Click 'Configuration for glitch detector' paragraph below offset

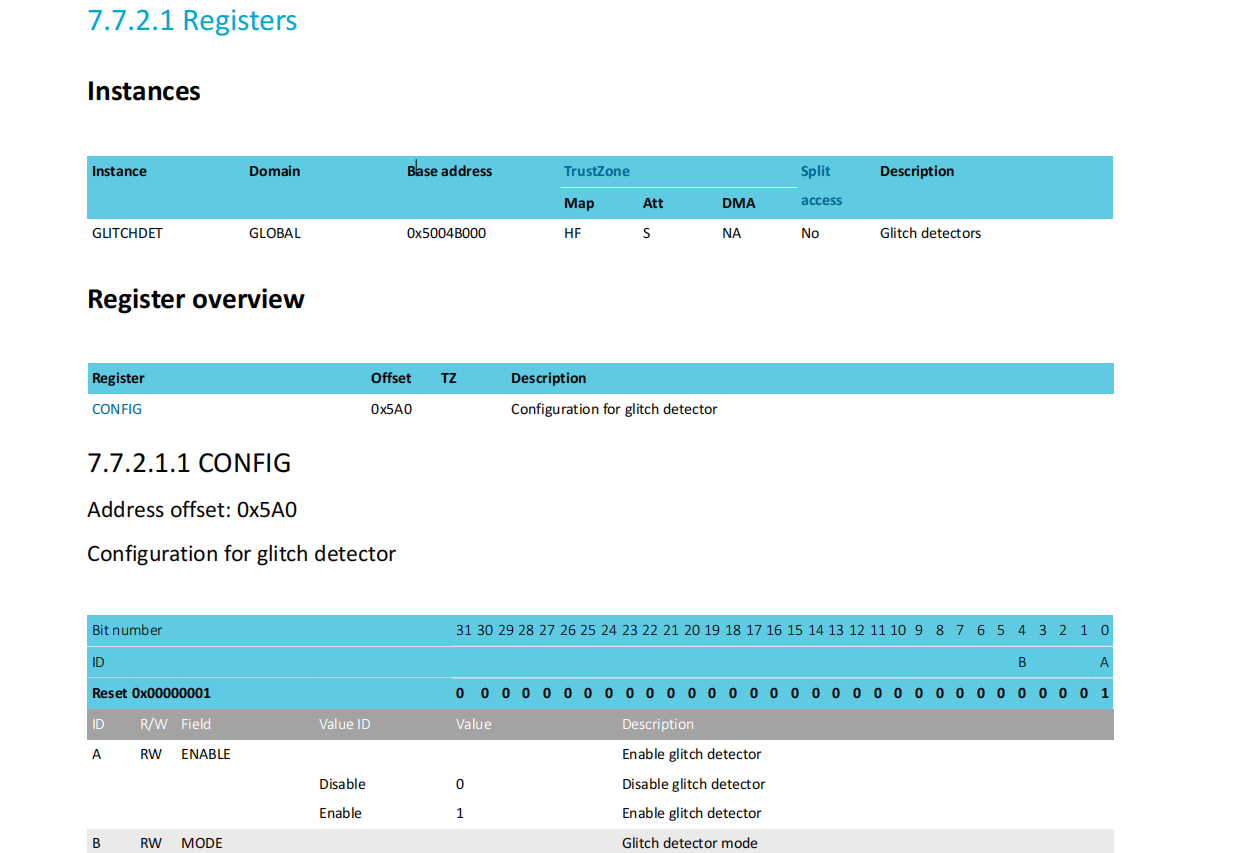tap(241, 554)
